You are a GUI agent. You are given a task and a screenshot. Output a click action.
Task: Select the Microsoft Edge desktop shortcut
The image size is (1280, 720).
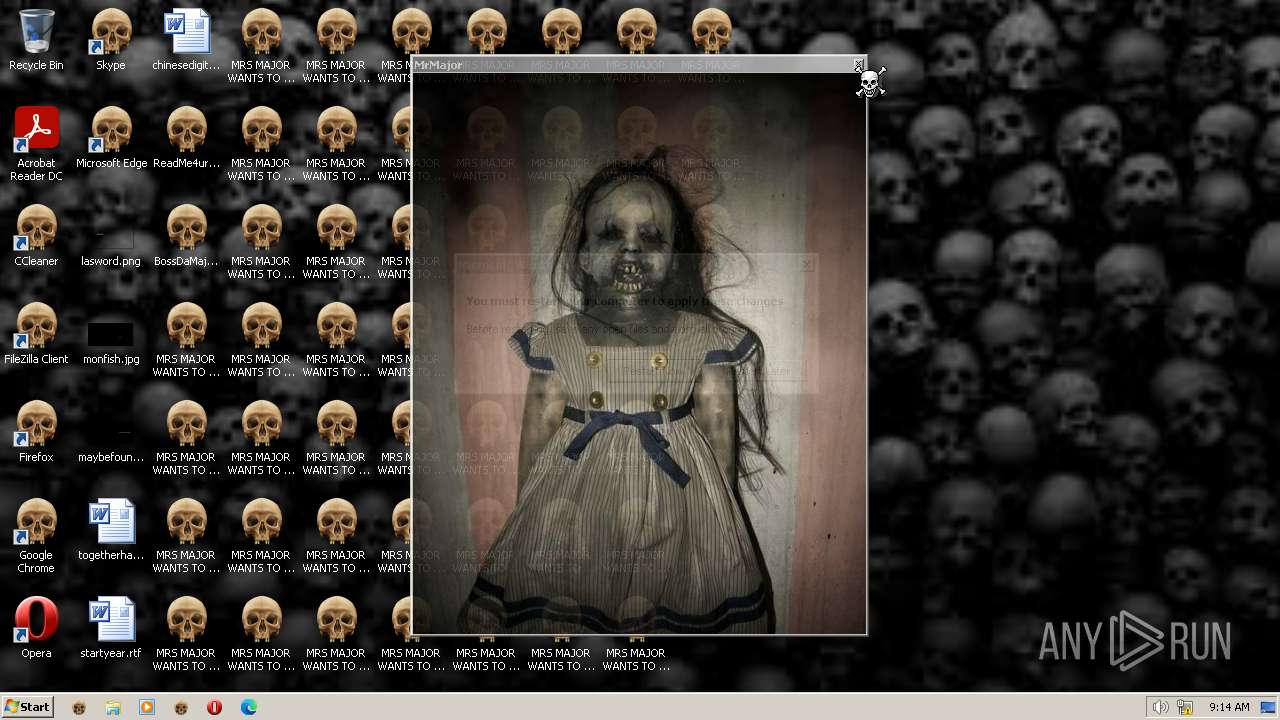point(111,138)
